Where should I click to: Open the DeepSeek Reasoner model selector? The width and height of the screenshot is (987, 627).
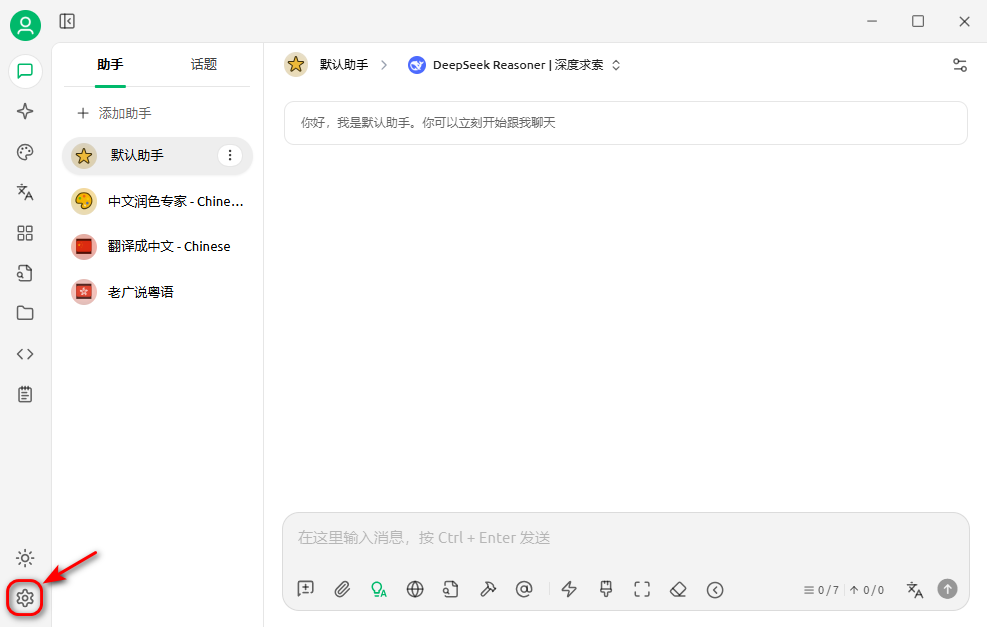514,65
